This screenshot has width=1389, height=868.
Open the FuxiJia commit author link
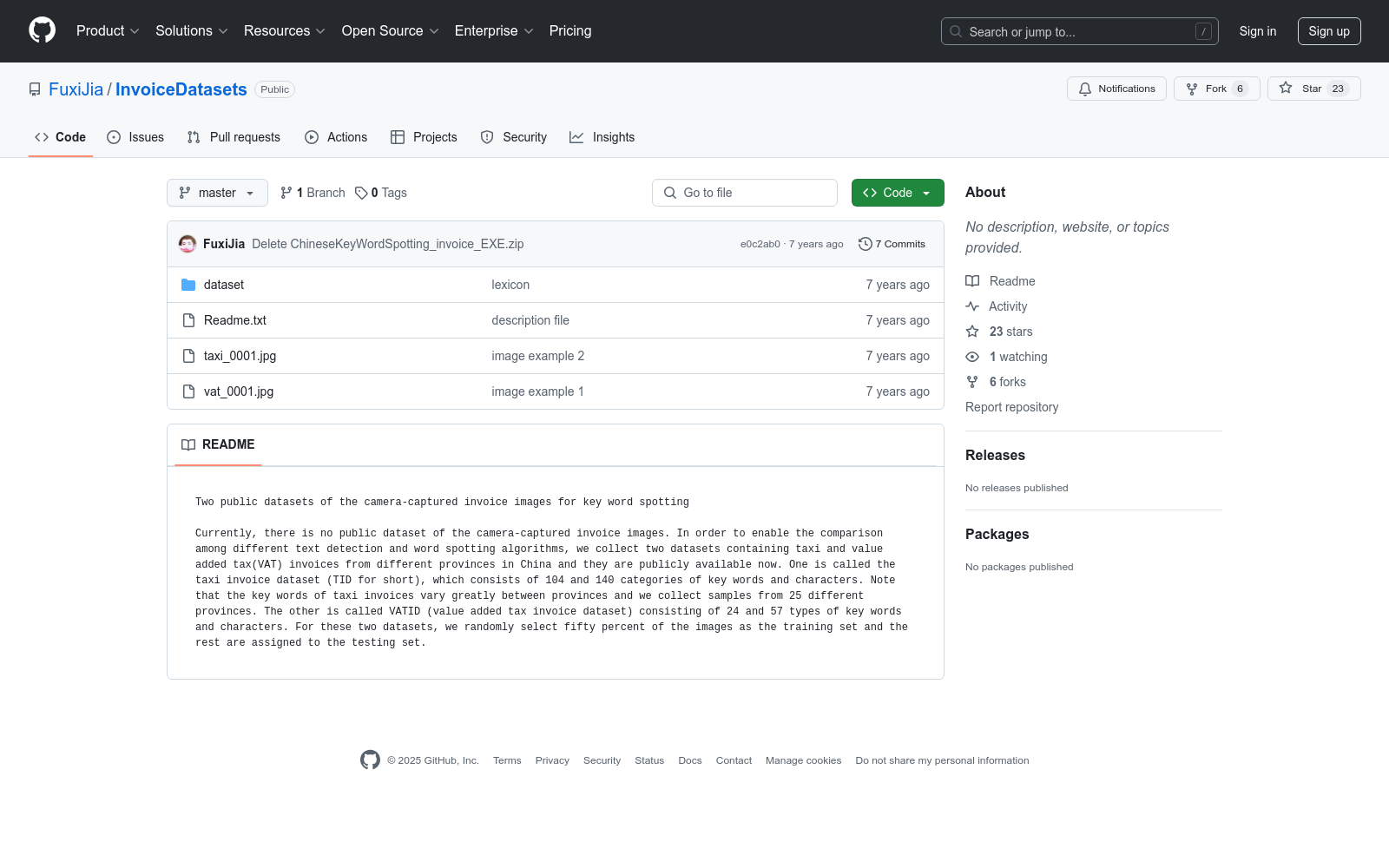pyautogui.click(x=224, y=244)
